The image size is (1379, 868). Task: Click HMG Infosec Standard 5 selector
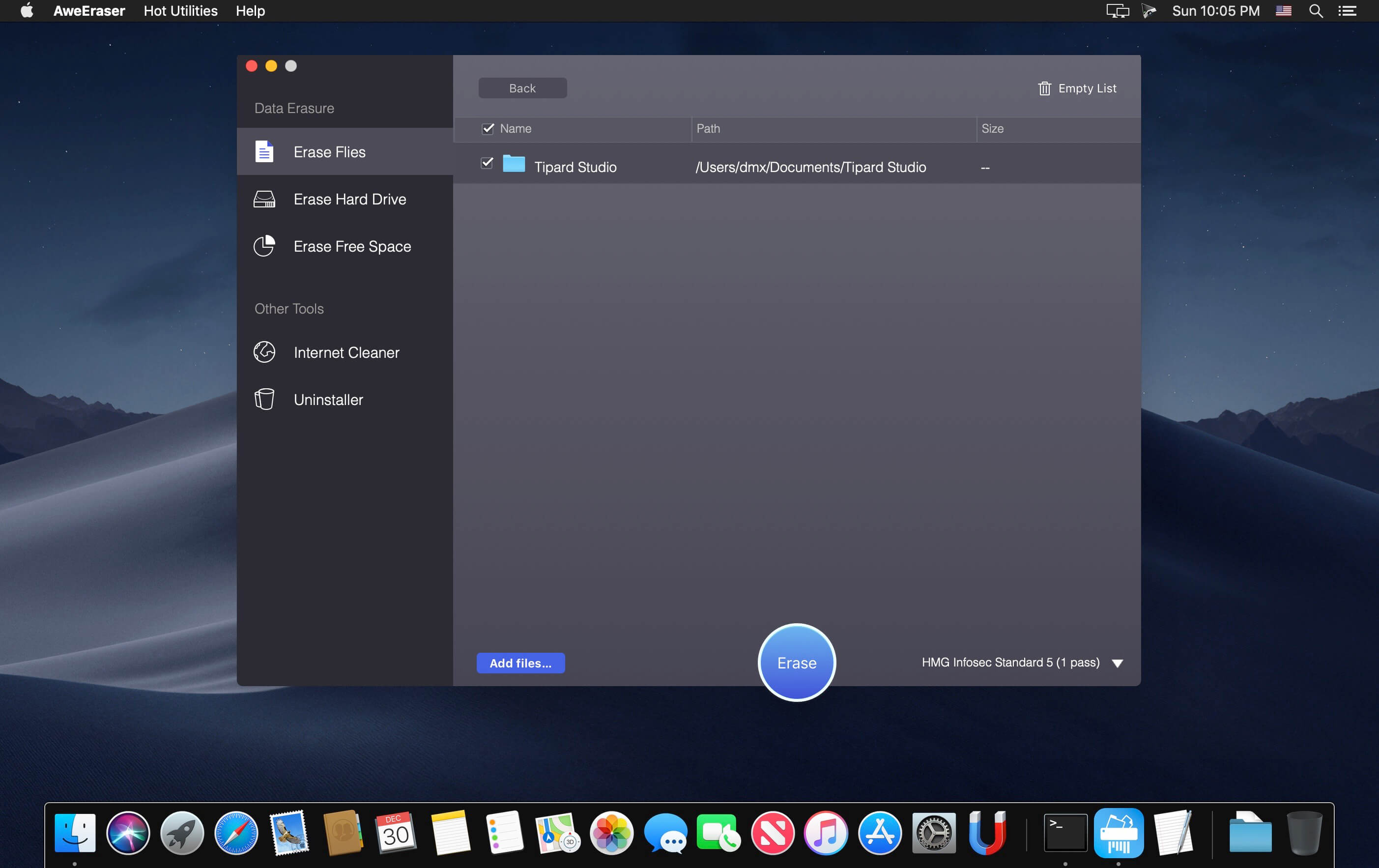tap(1010, 663)
